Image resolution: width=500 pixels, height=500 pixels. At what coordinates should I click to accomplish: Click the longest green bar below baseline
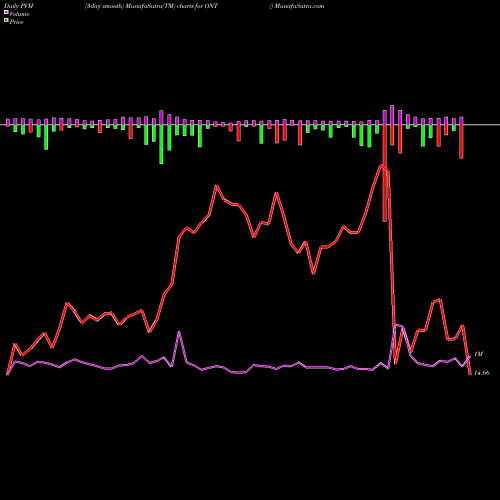point(161,144)
